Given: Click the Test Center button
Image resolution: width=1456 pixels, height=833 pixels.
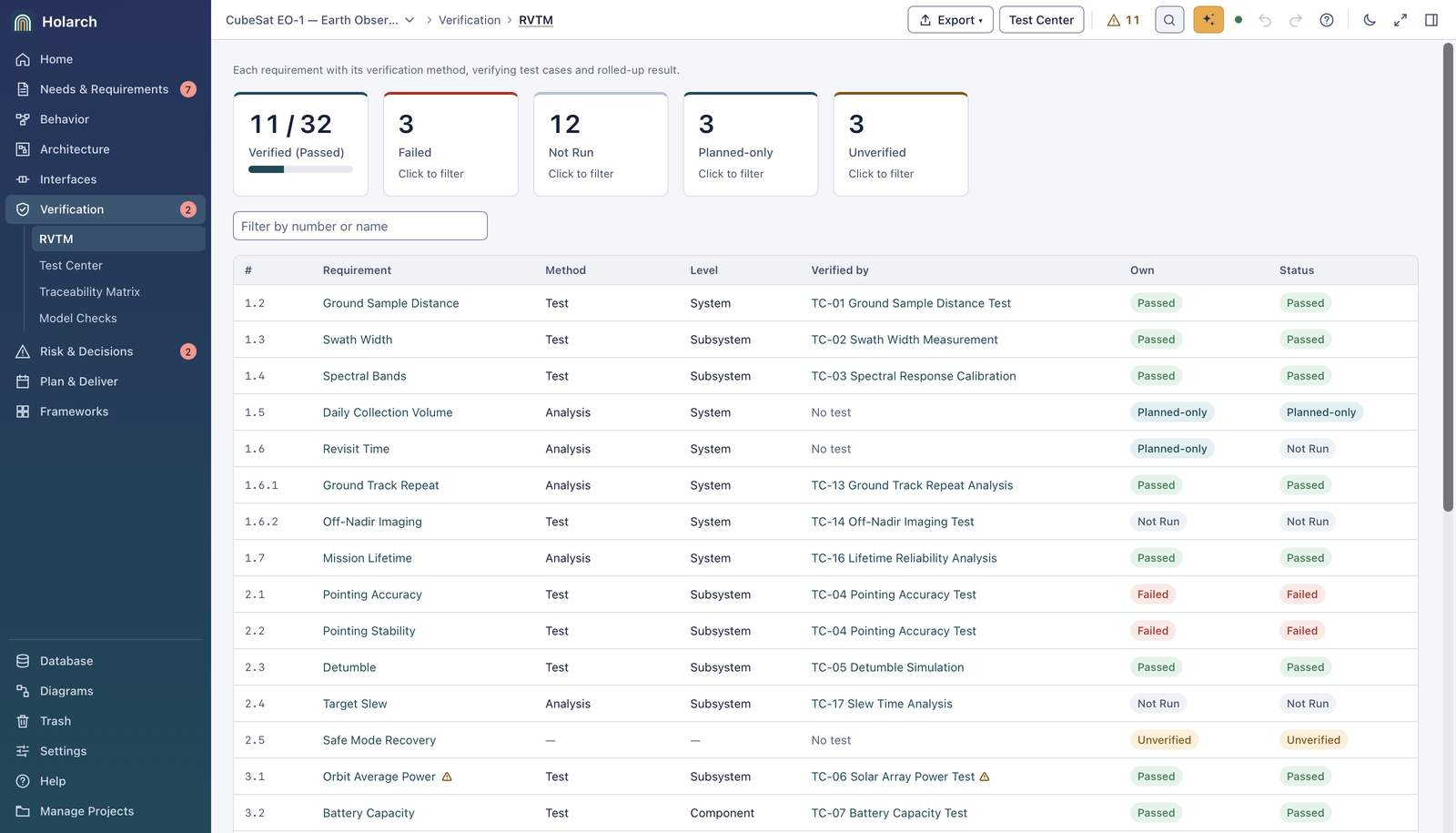Looking at the screenshot, I should [1041, 20].
